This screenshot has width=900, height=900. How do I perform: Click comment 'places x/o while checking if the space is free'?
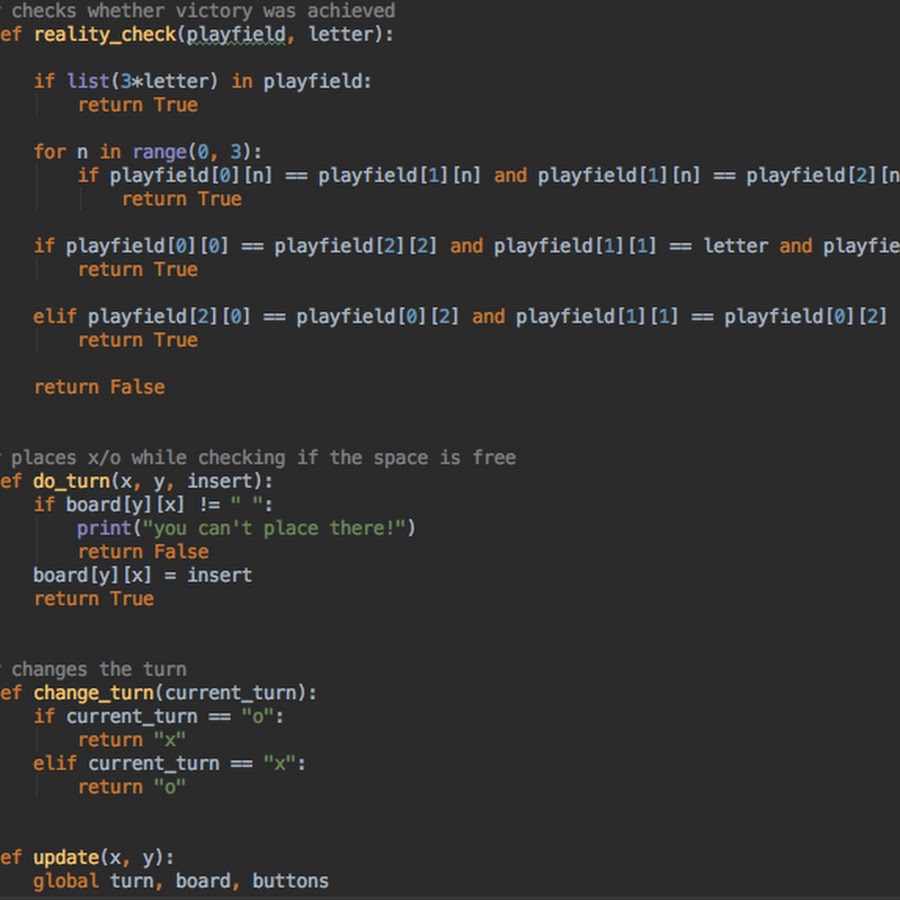point(263,458)
